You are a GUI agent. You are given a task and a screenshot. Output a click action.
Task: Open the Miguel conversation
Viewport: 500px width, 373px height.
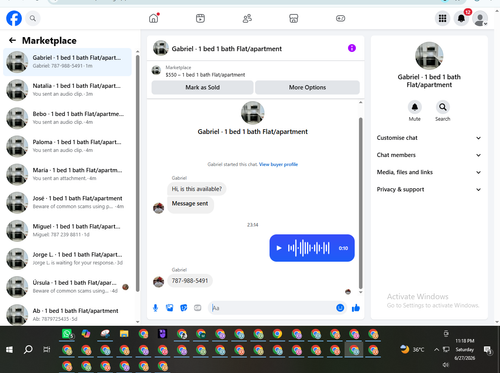click(x=67, y=231)
